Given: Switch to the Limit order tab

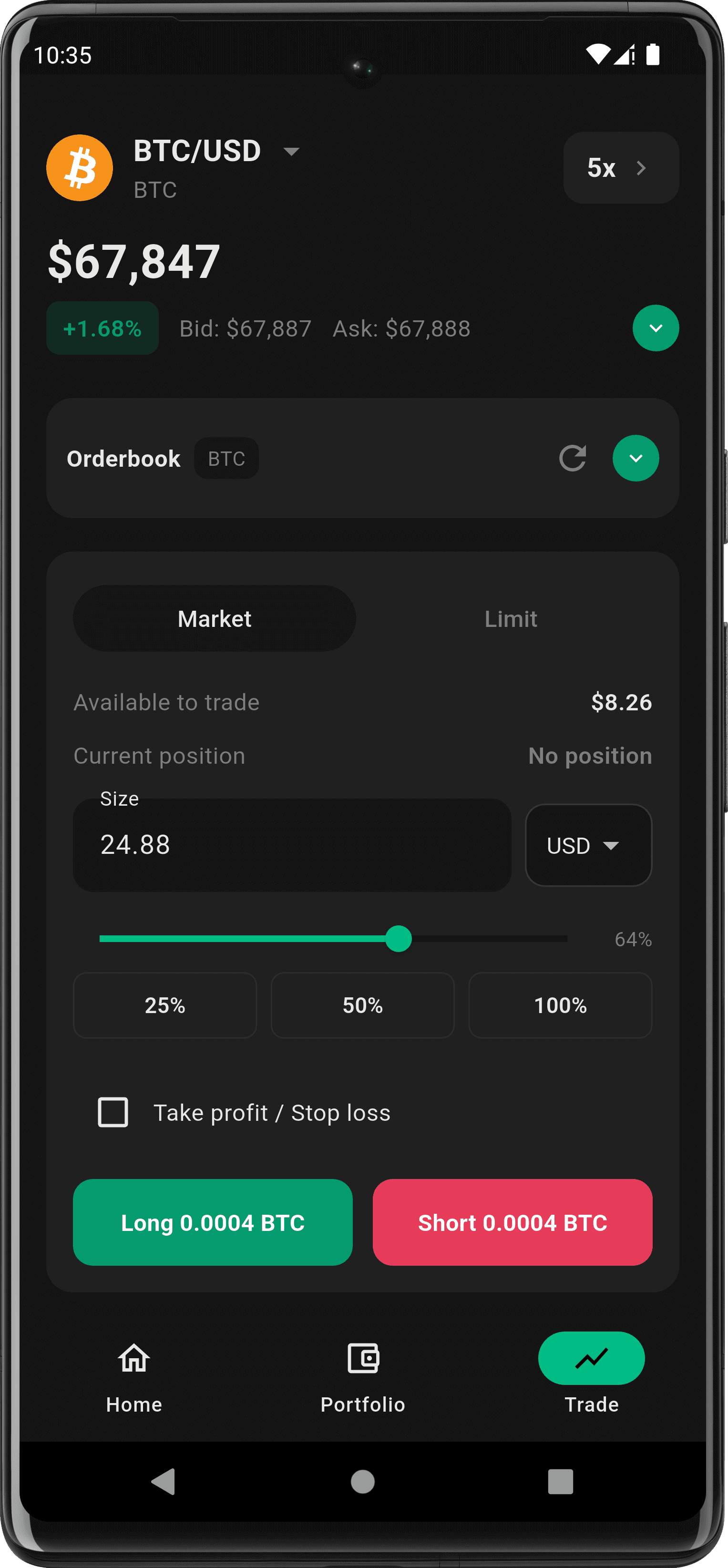Looking at the screenshot, I should click(x=510, y=619).
